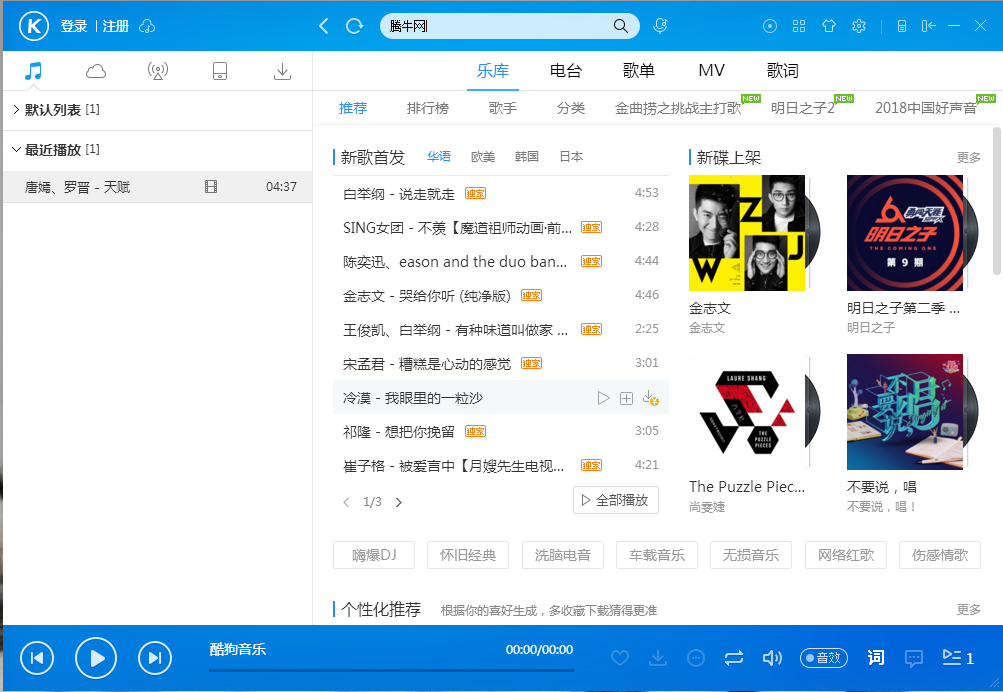Click the voice search microphone icon
This screenshot has height=692, width=1003.
tap(660, 26)
